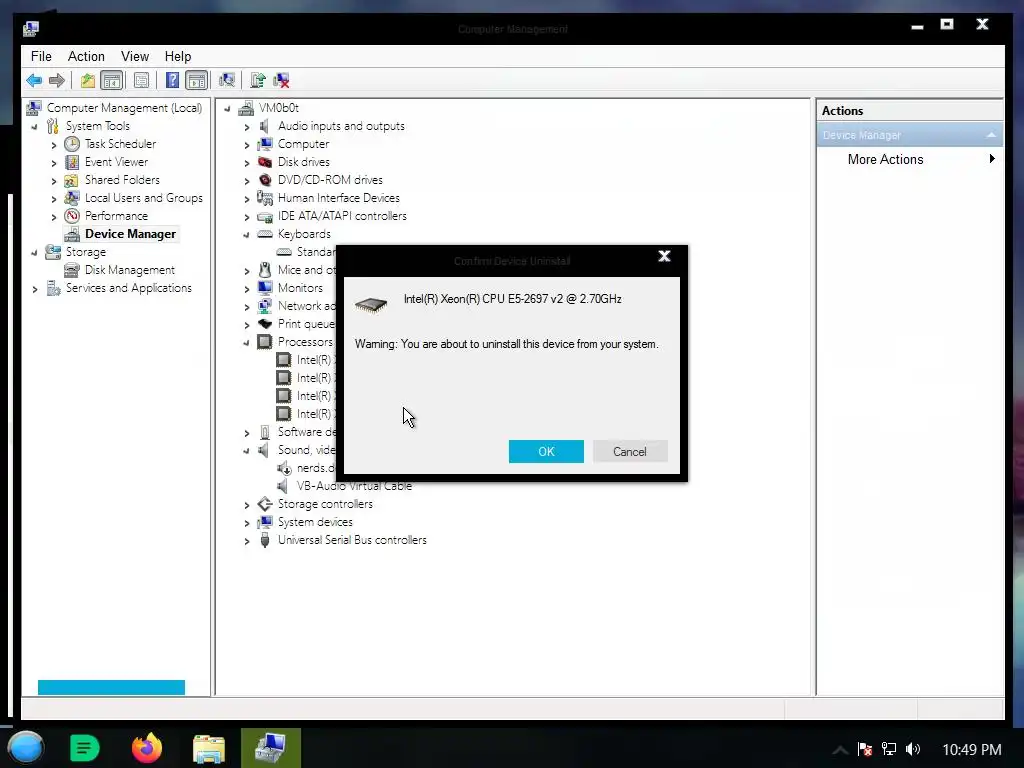The width and height of the screenshot is (1024, 768).
Task: Expand the Monitors category
Action: click(247, 289)
